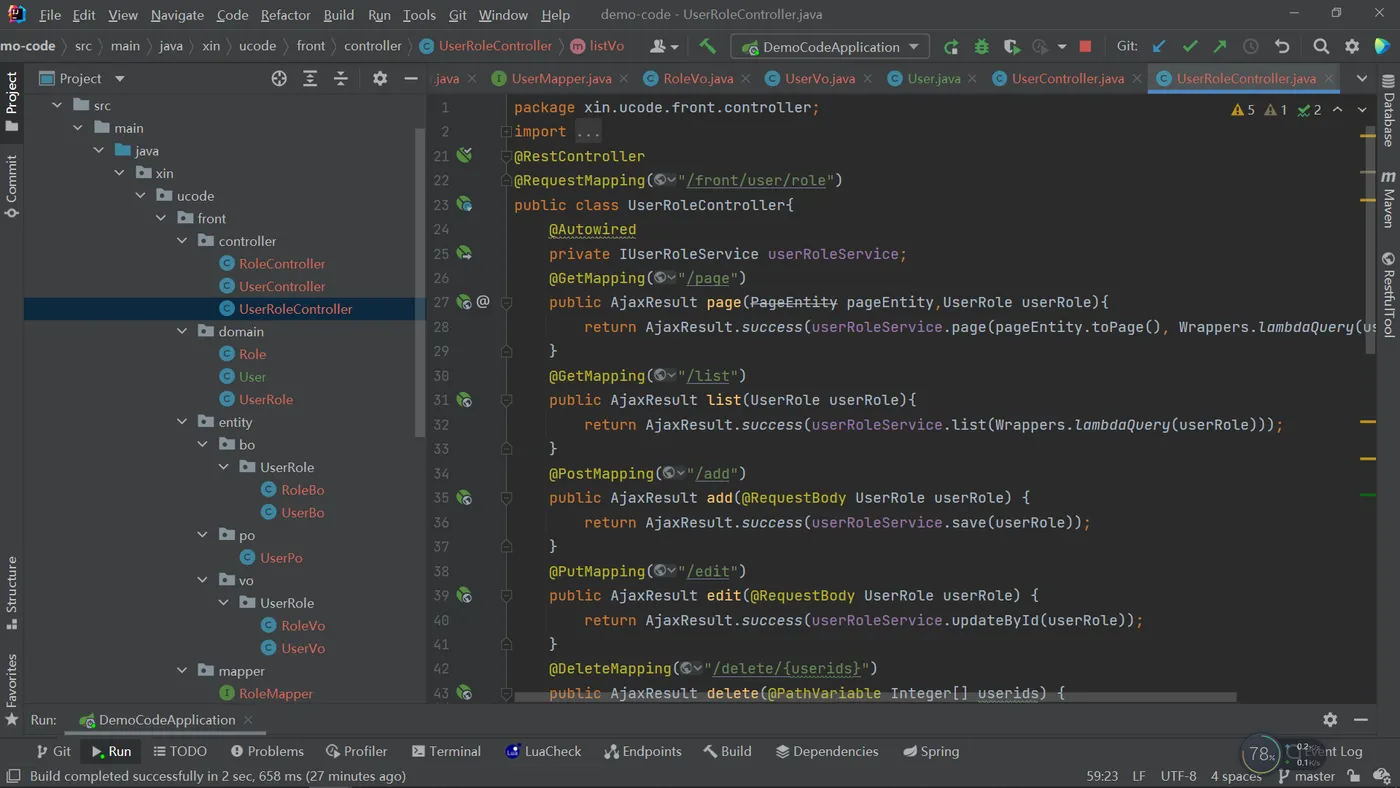
Task: Click the Rollback undo arrow icon
Action: (x=1282, y=46)
